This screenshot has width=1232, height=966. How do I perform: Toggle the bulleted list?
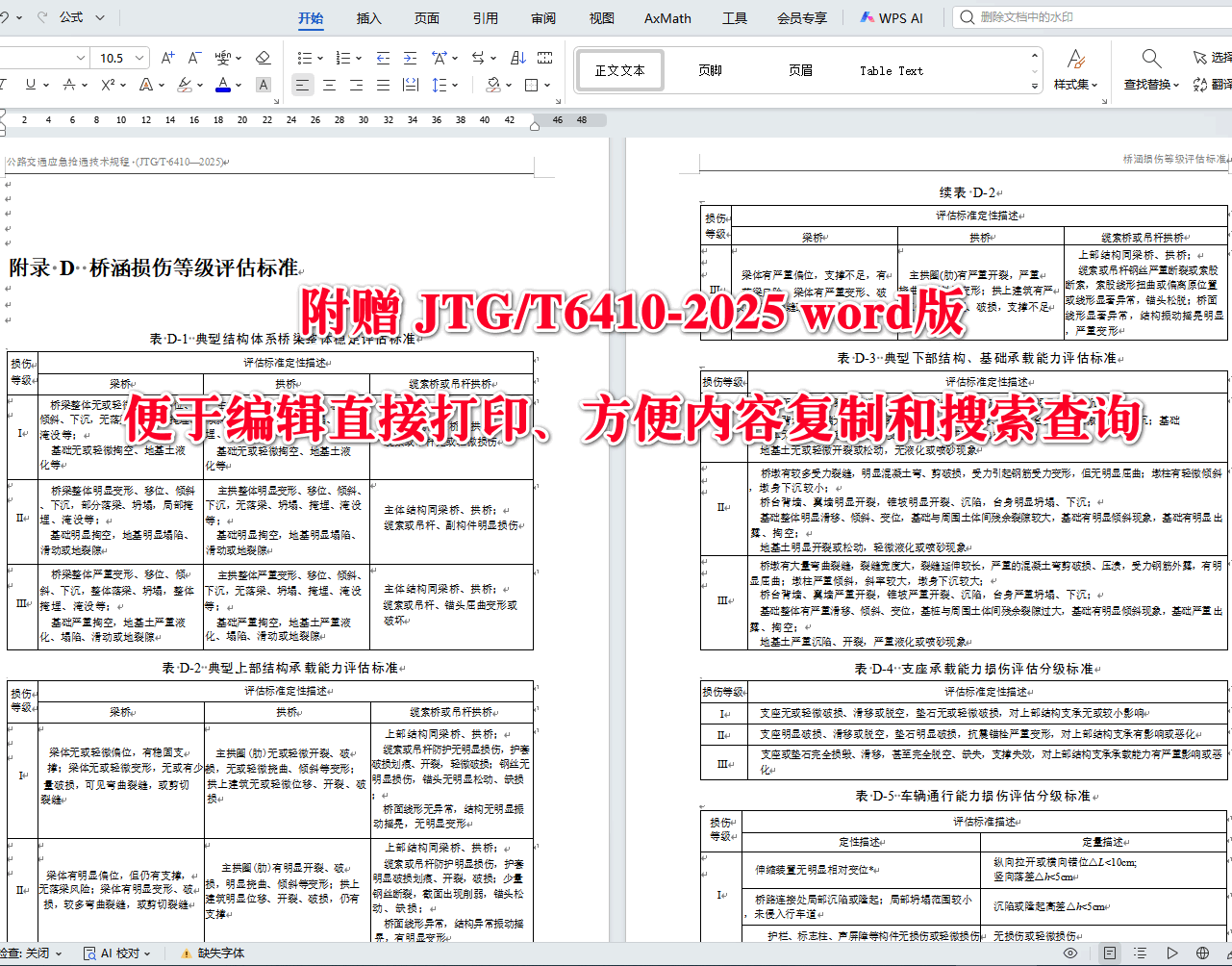tap(304, 58)
